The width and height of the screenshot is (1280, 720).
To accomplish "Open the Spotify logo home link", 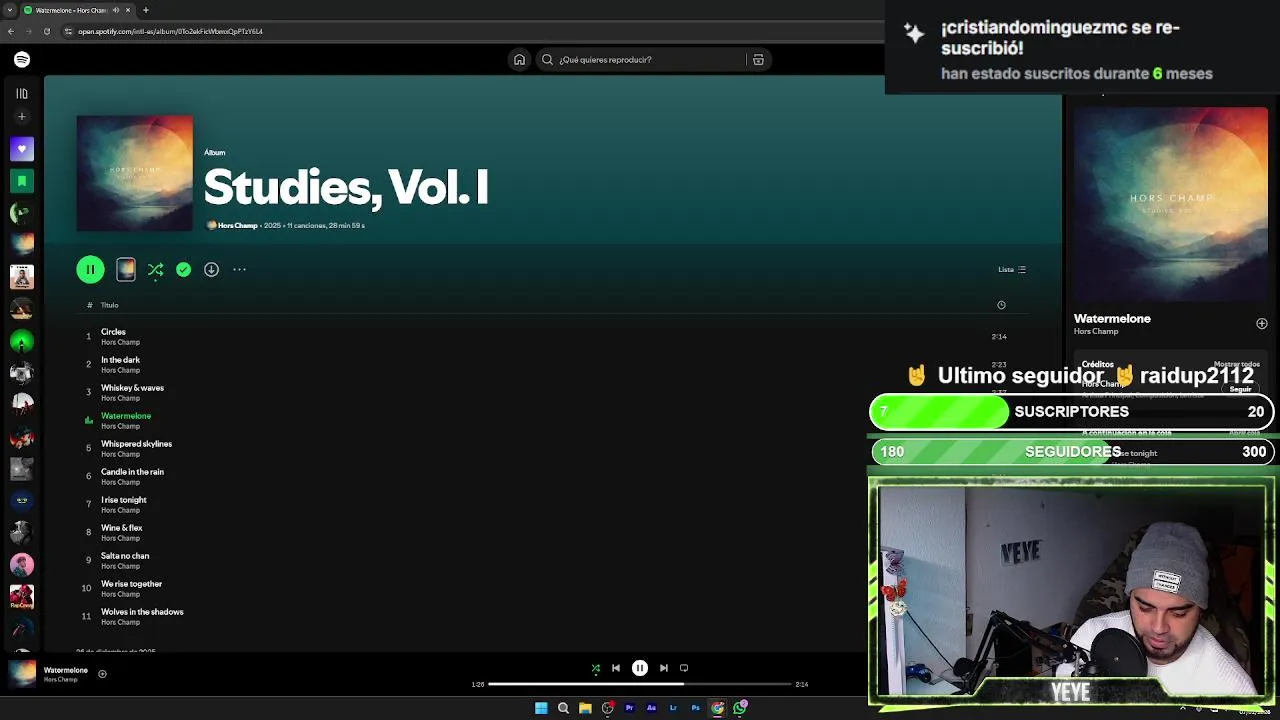I will [x=22, y=60].
